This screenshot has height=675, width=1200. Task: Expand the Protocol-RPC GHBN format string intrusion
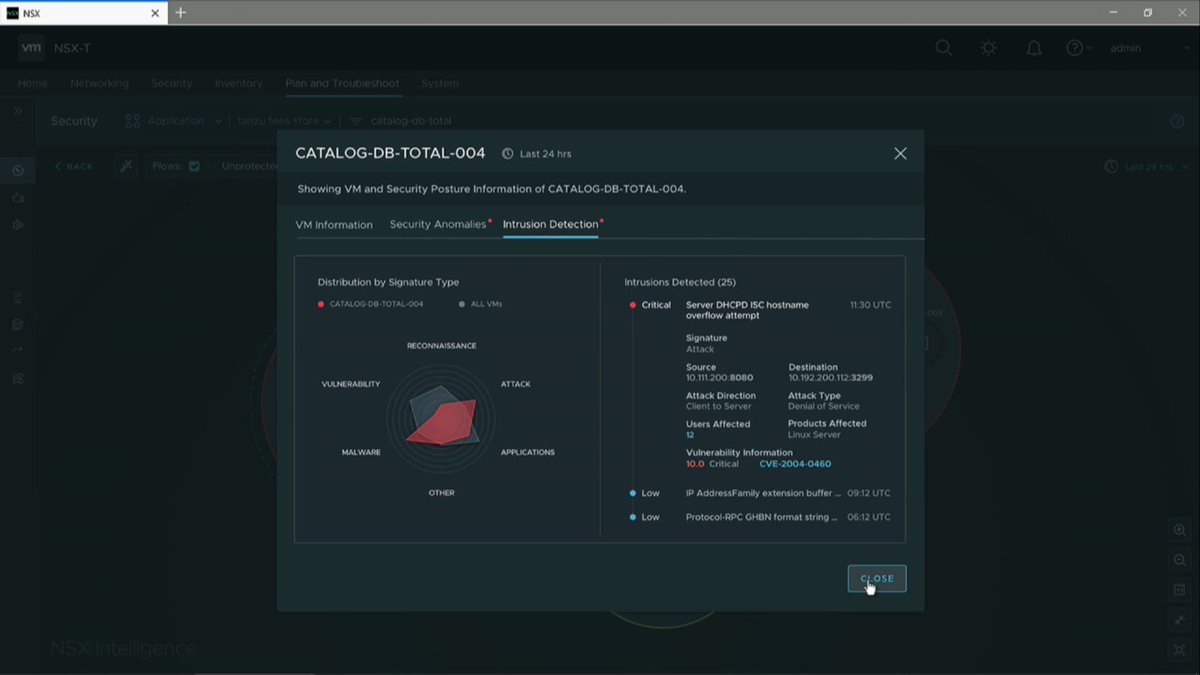[x=760, y=517]
